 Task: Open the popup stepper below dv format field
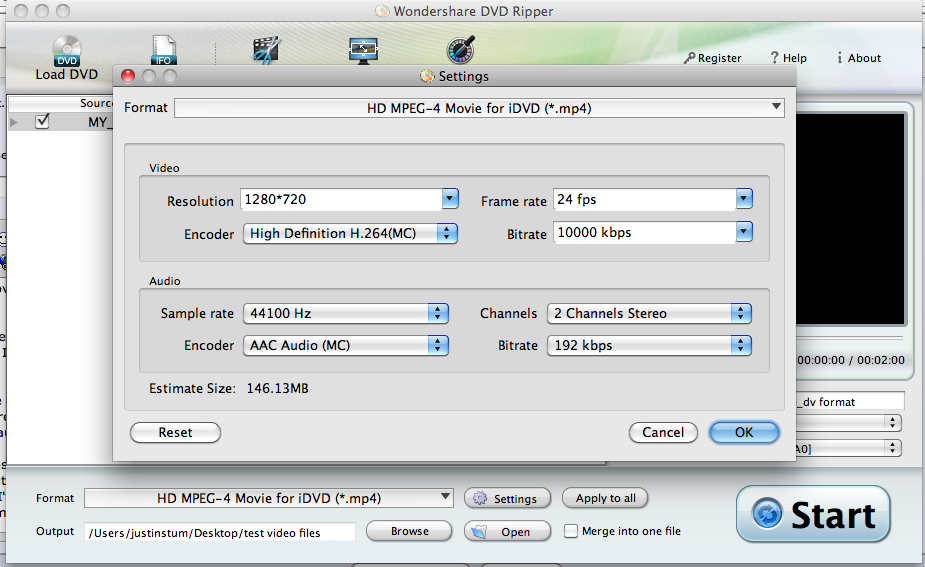pos(849,422)
